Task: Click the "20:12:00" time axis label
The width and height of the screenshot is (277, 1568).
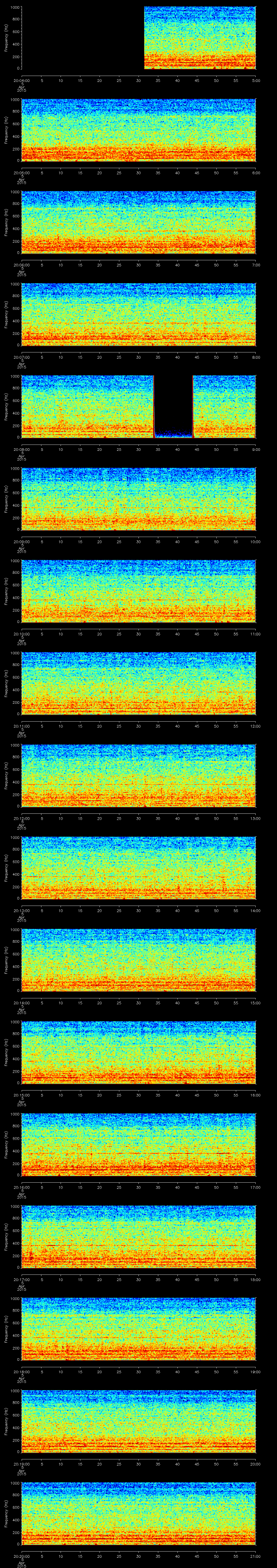Action: (21, 818)
